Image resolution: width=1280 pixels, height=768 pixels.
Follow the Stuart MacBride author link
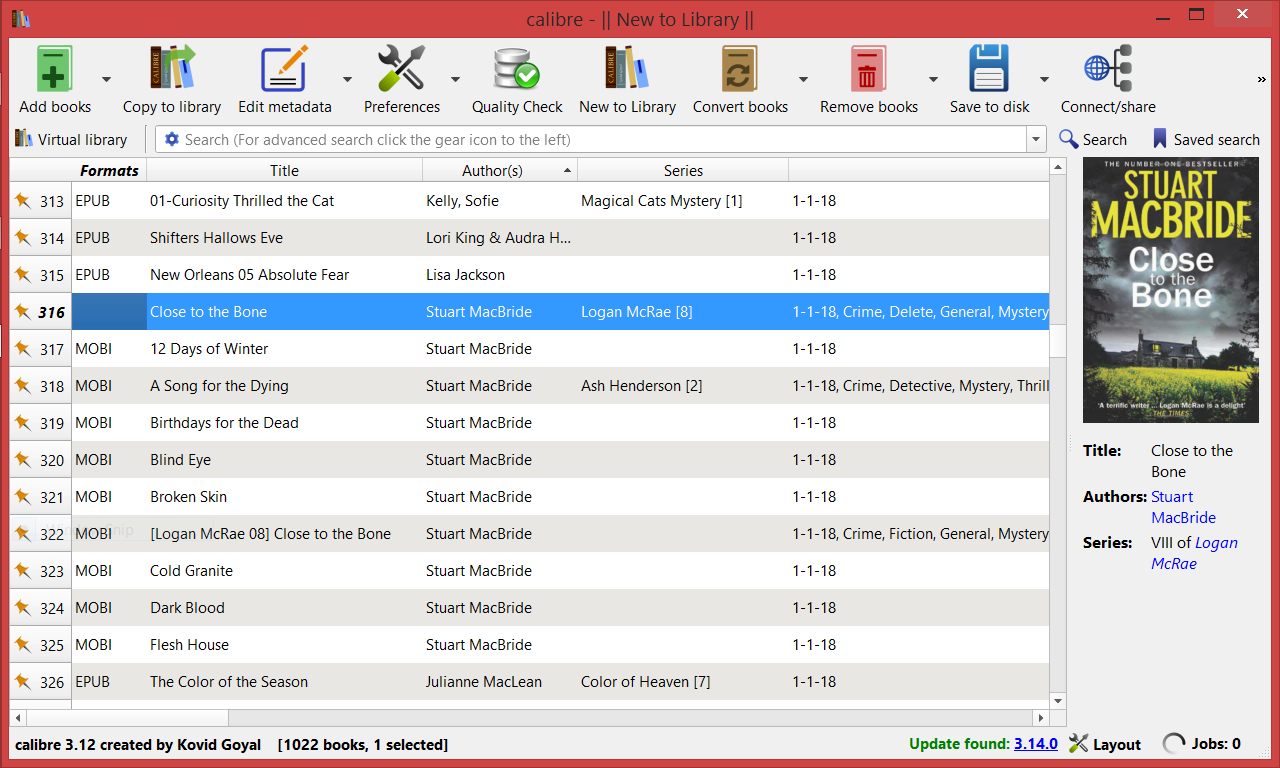click(x=1183, y=507)
